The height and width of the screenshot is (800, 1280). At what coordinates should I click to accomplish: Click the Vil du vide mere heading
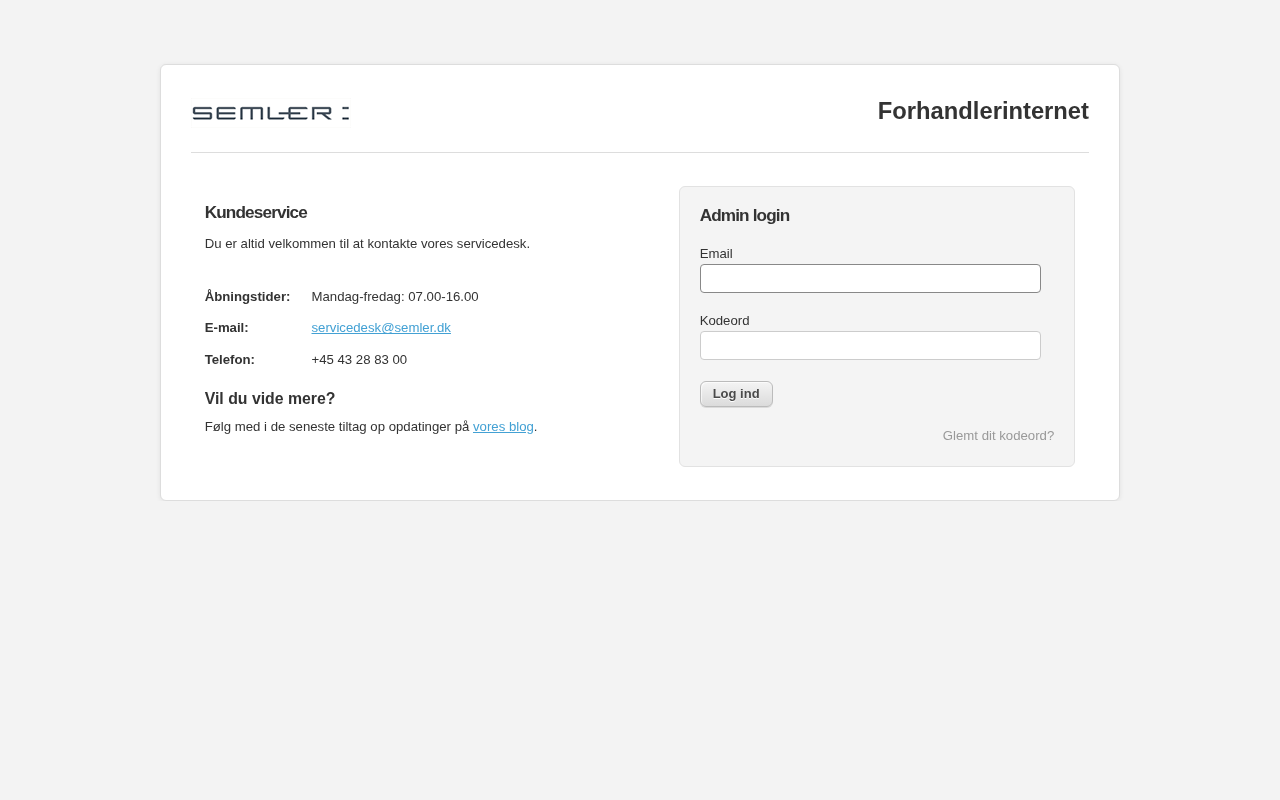click(x=270, y=399)
